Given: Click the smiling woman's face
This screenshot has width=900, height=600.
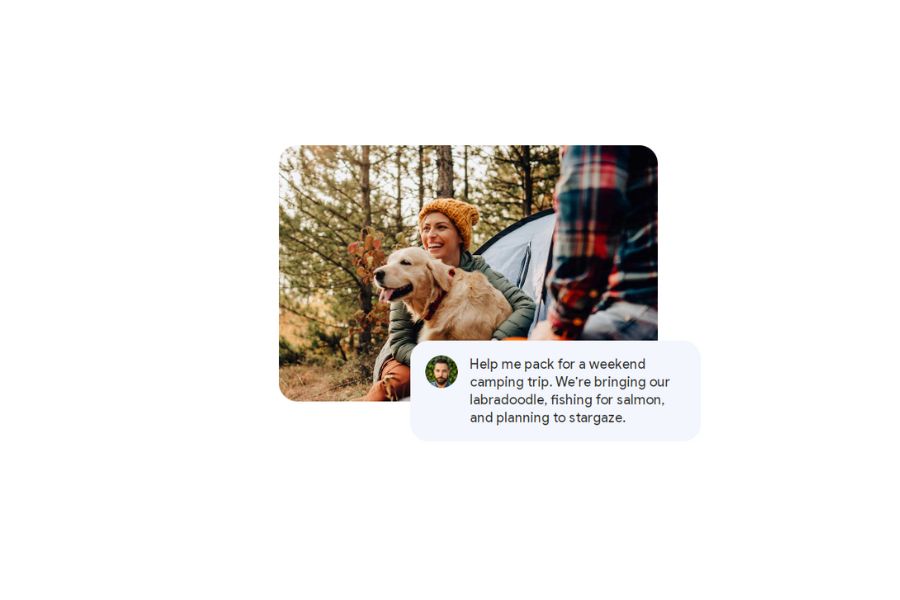Looking at the screenshot, I should [439, 235].
